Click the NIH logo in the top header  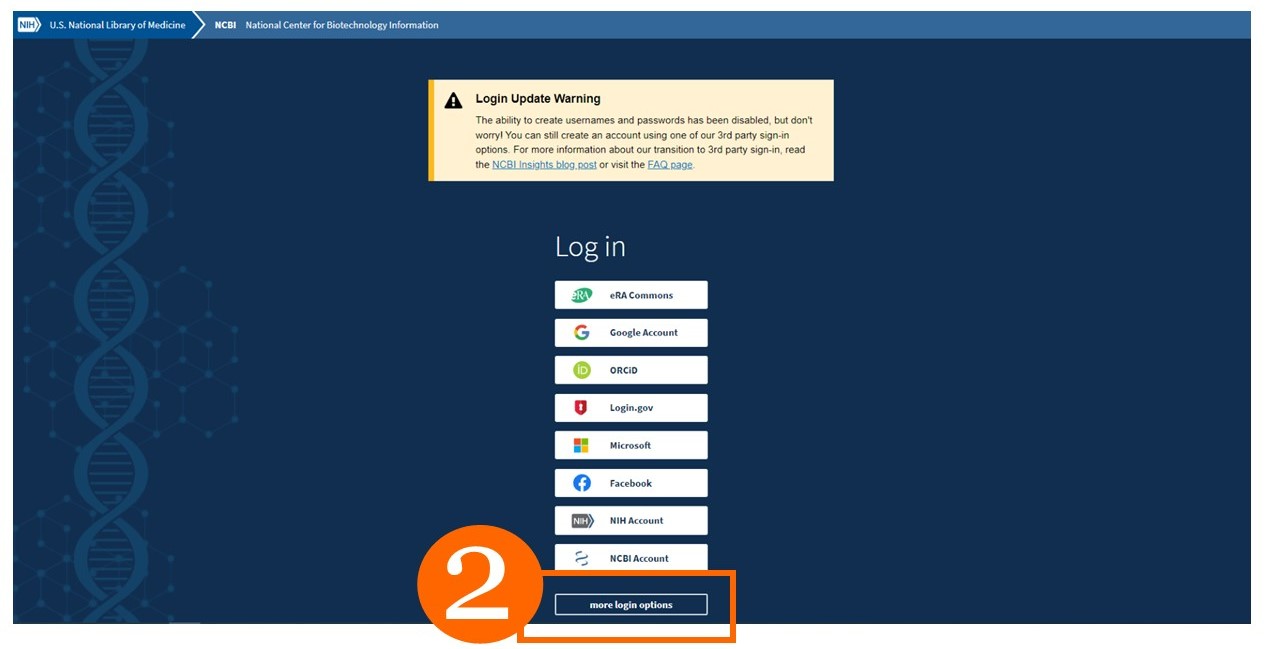(27, 24)
